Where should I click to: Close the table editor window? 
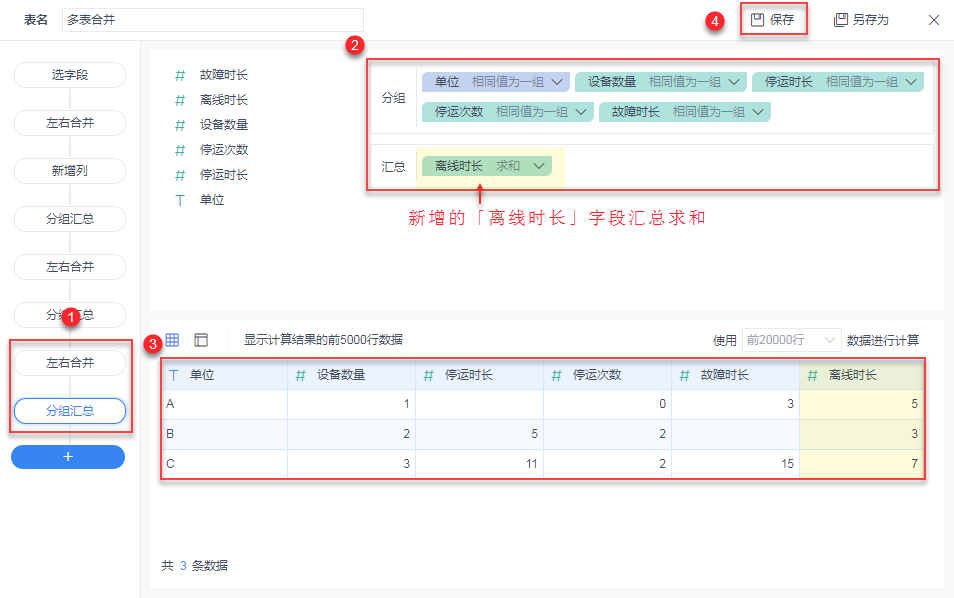point(933,20)
